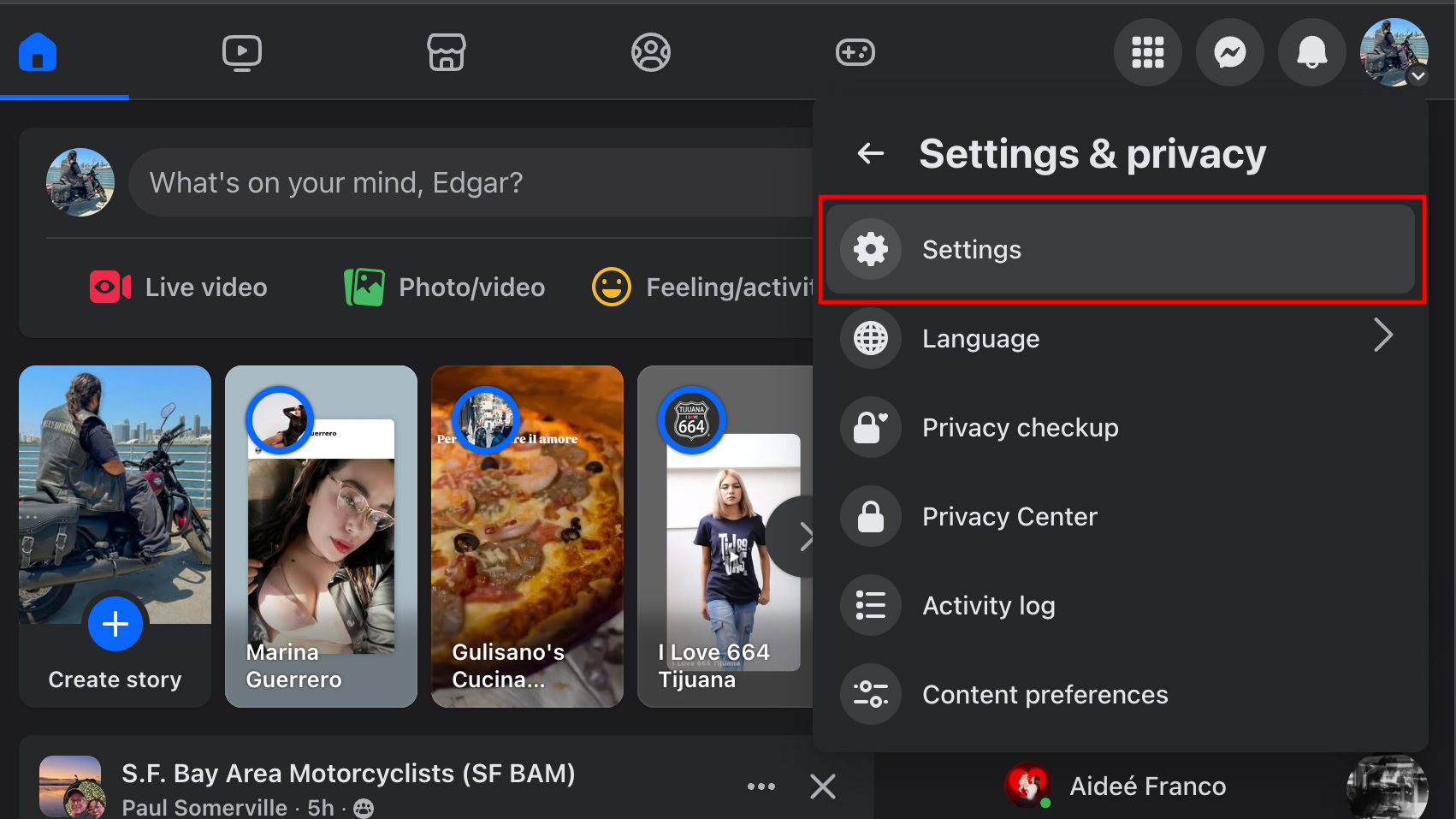Image resolution: width=1456 pixels, height=819 pixels.
Task: Open Messenger chats
Action: tap(1230, 52)
